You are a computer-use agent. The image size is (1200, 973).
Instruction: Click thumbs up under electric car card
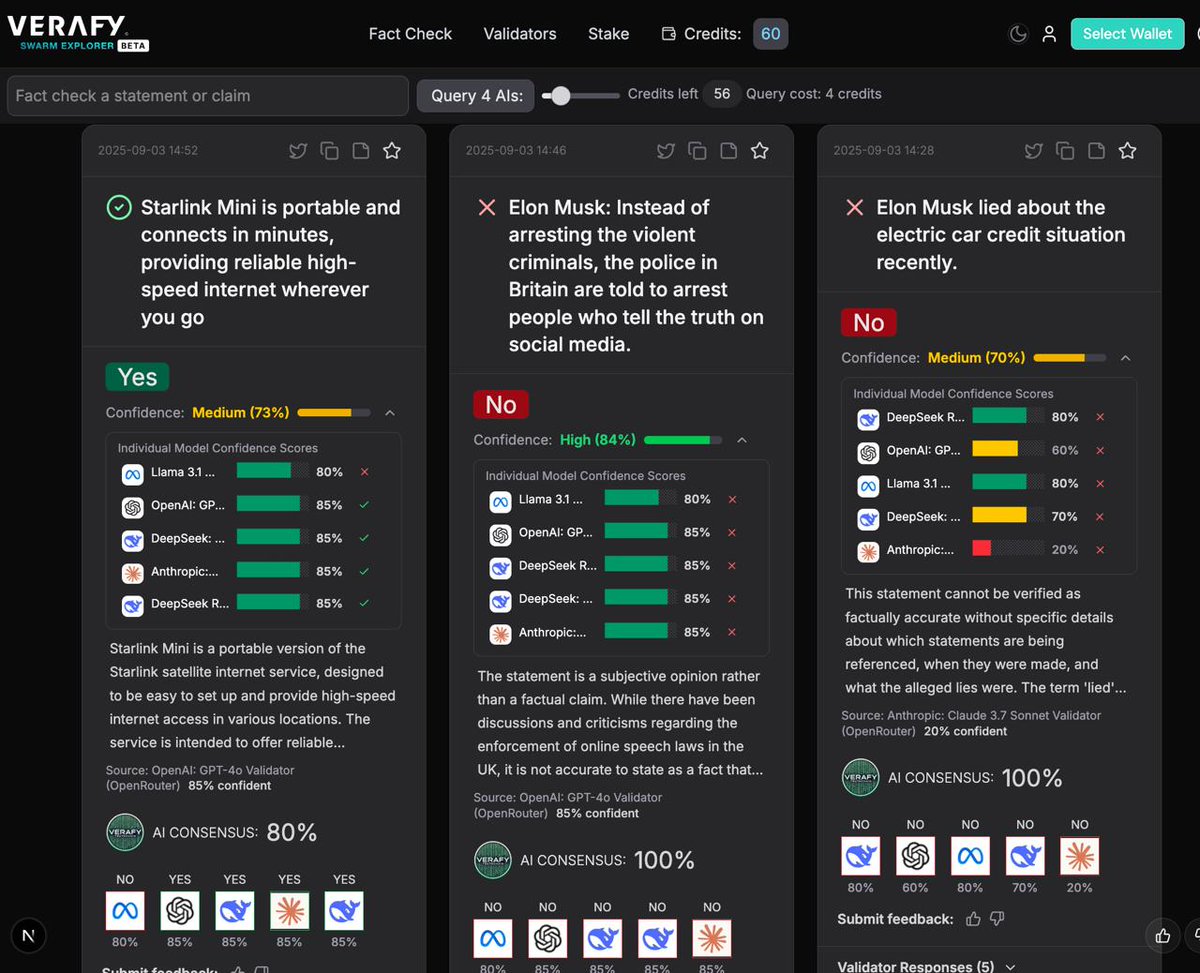pyautogui.click(x=973, y=918)
